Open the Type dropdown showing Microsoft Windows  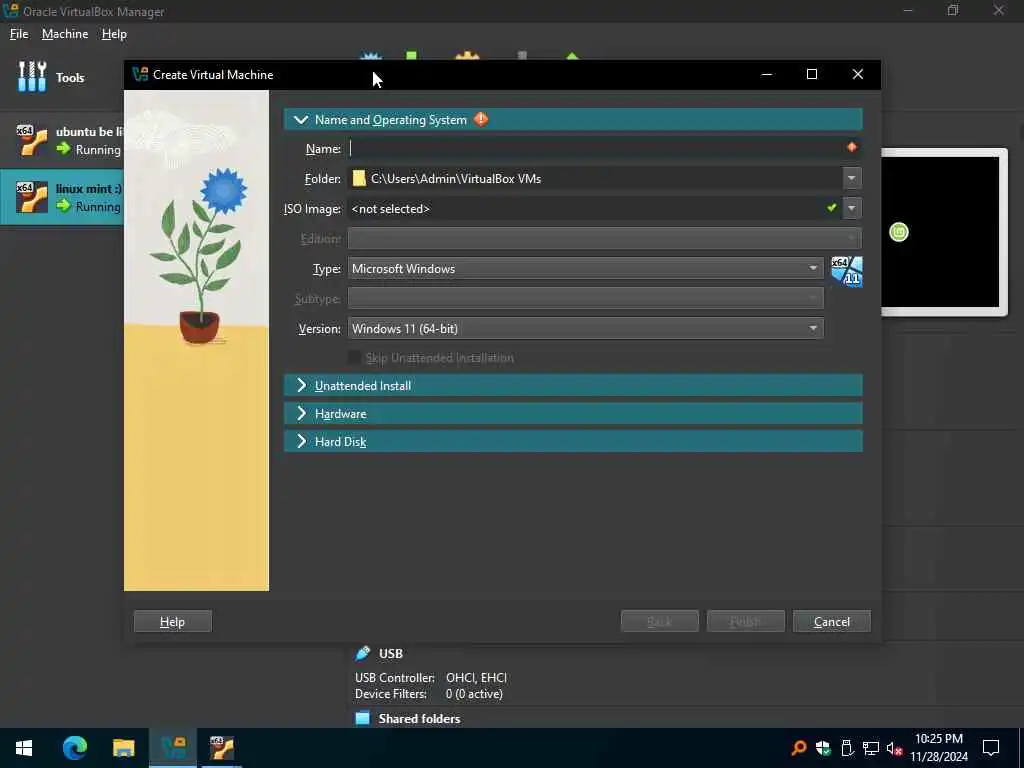[x=585, y=268]
